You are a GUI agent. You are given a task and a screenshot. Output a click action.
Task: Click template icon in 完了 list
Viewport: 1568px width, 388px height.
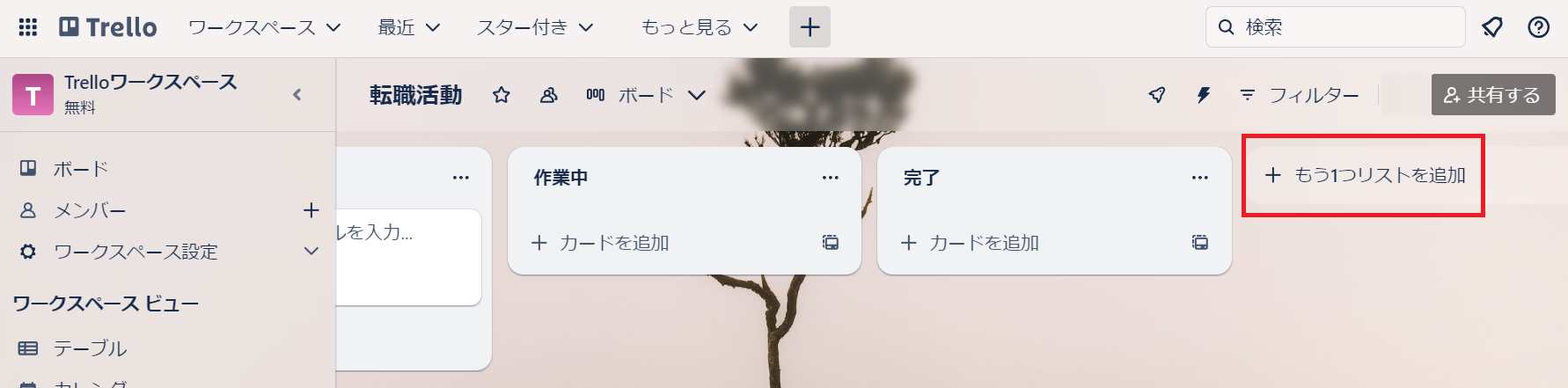pos(1200,243)
